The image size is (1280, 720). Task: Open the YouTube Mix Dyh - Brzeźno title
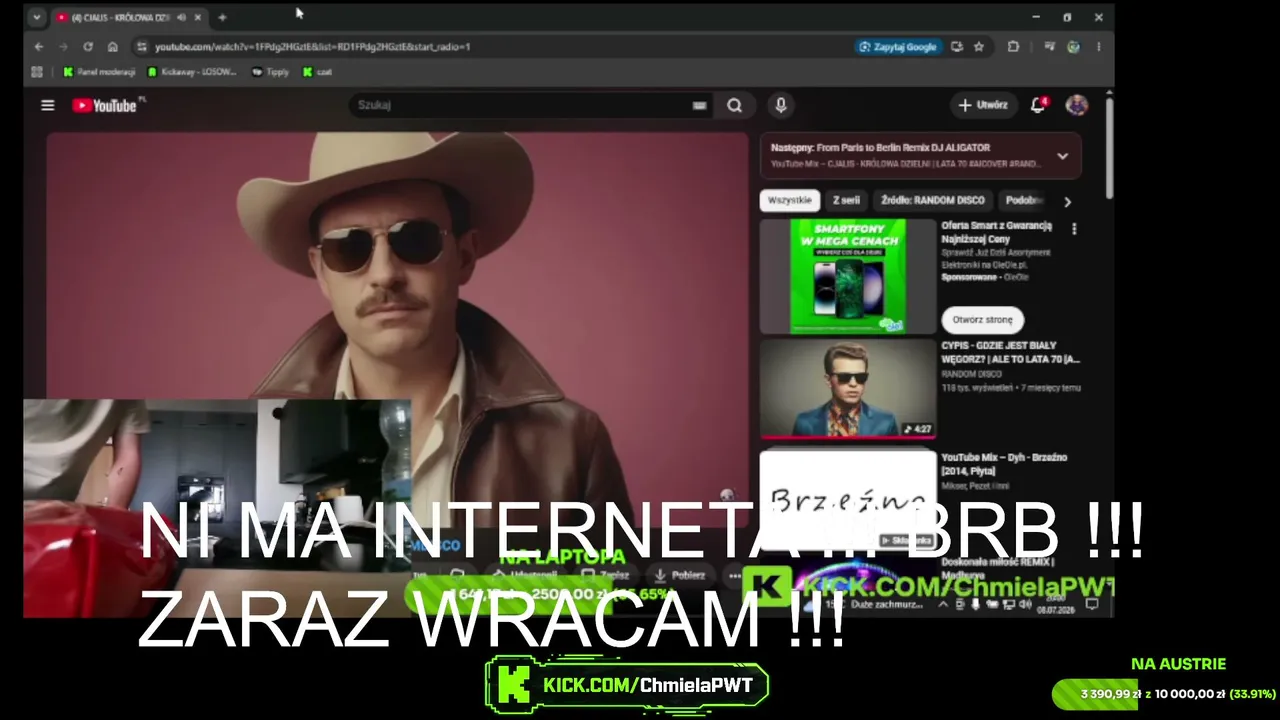point(1004,464)
